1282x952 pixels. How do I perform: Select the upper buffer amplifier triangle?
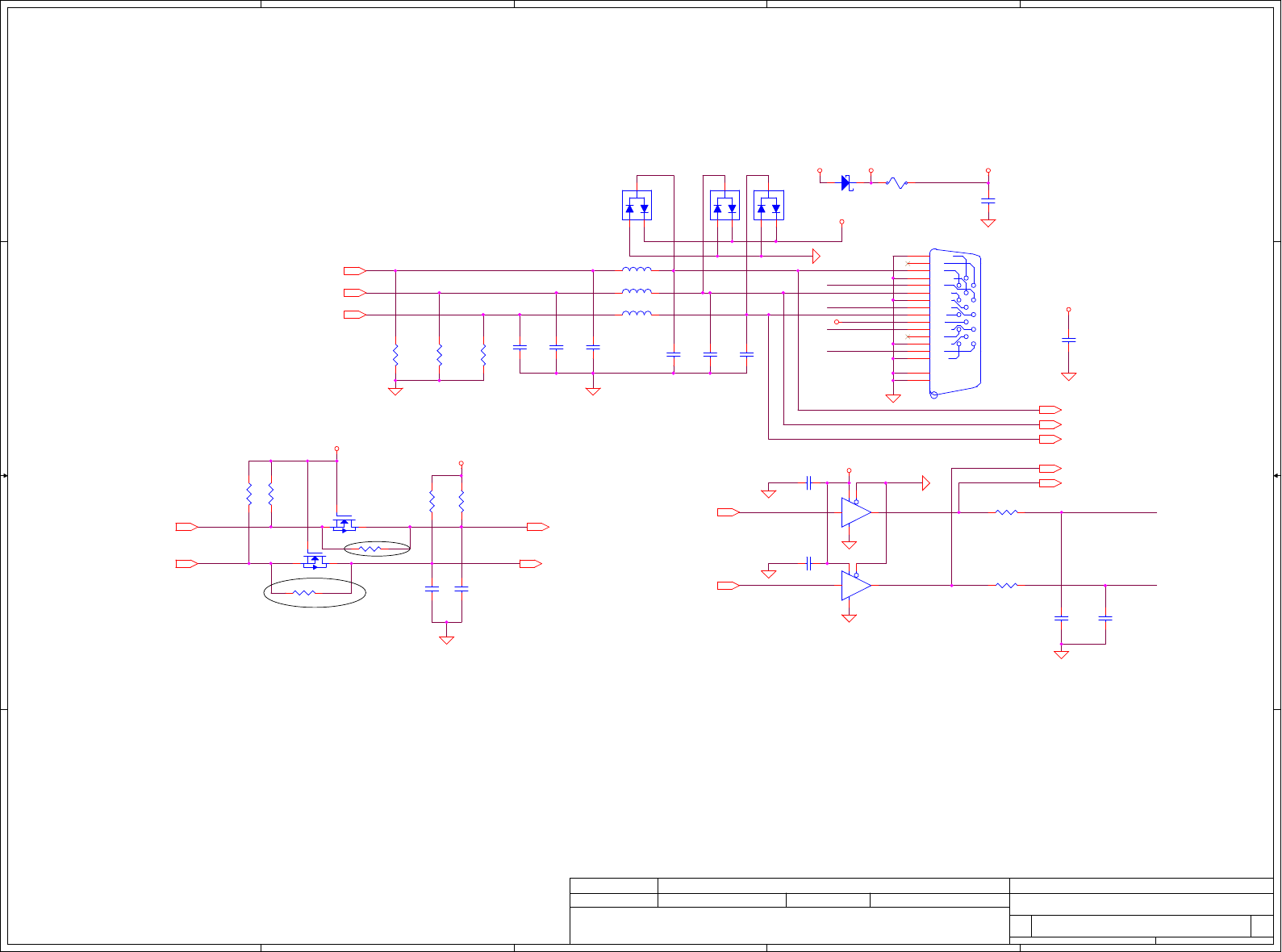(856, 512)
